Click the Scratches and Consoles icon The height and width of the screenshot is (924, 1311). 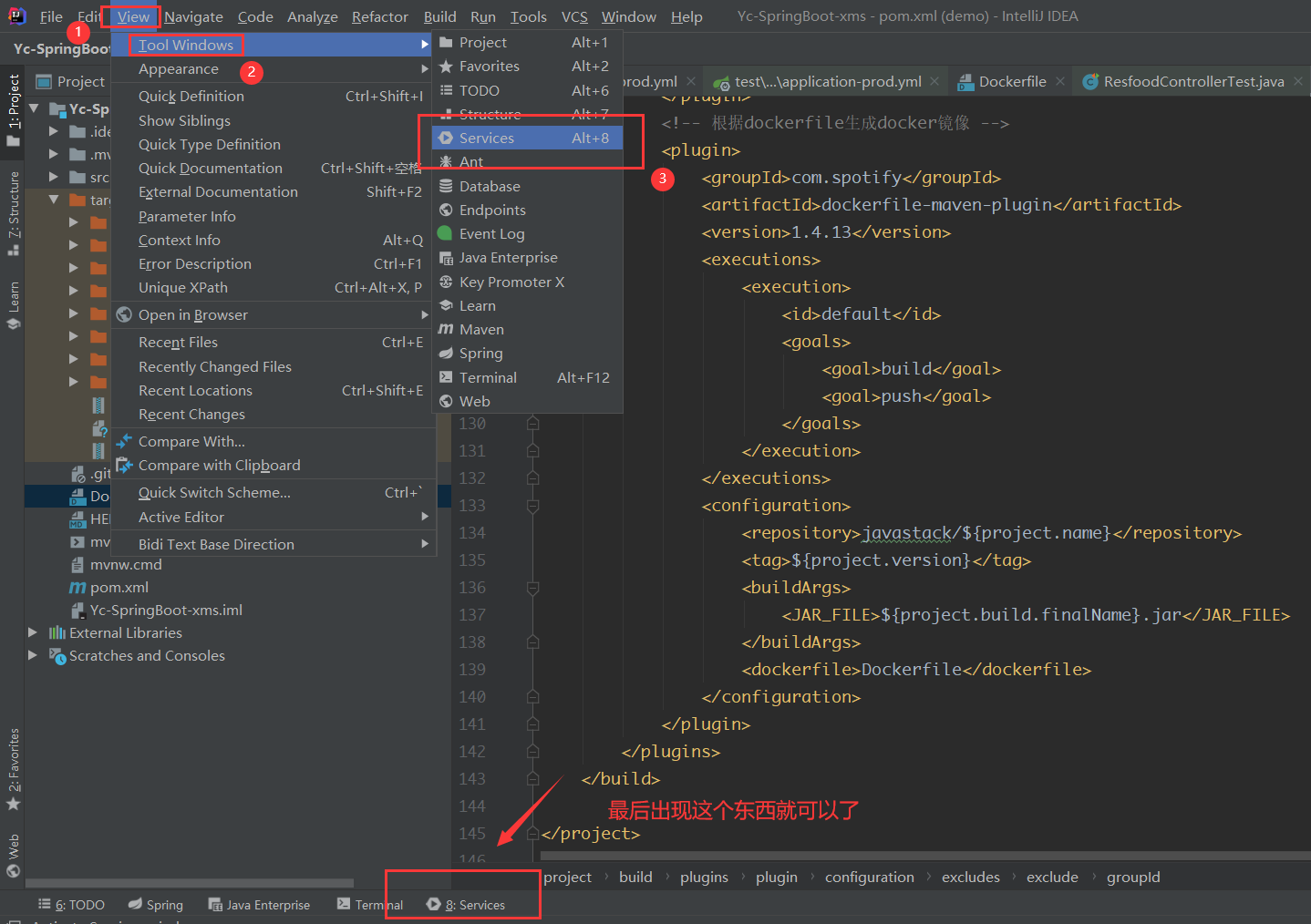[57, 655]
